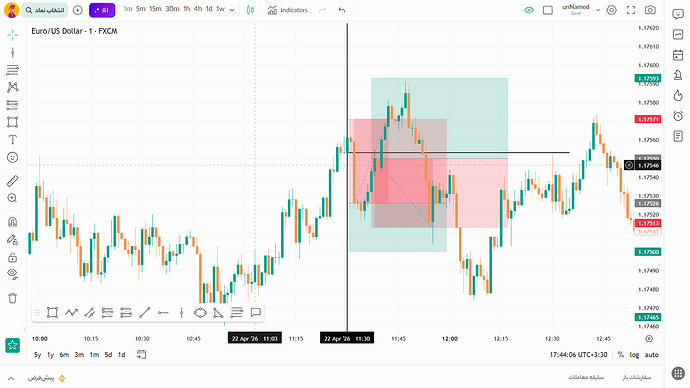Open the calendar panel in right sidebar
The width and height of the screenshot is (690, 388).
(x=678, y=55)
